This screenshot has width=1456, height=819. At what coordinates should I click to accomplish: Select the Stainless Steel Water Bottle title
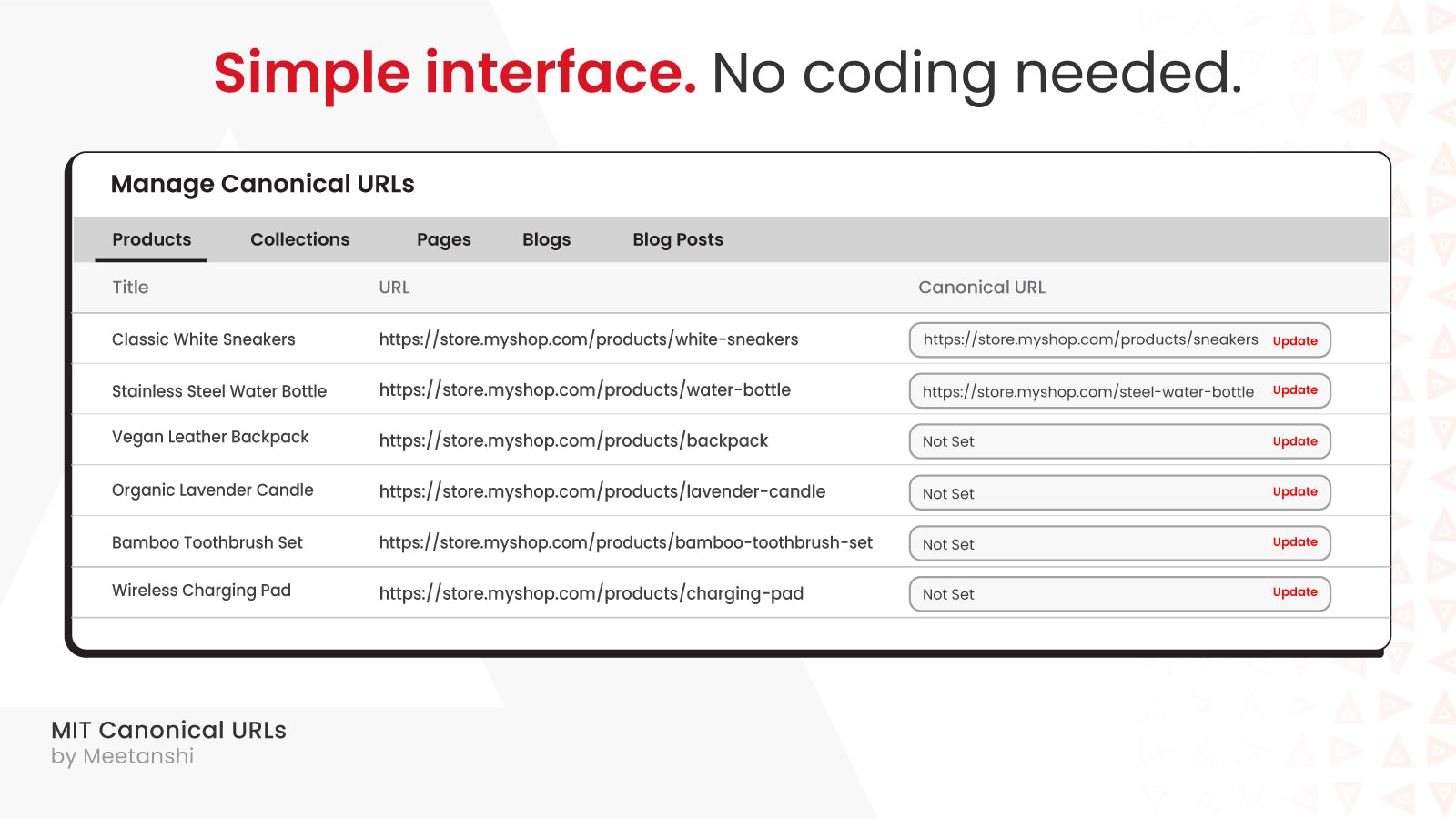coord(219,391)
